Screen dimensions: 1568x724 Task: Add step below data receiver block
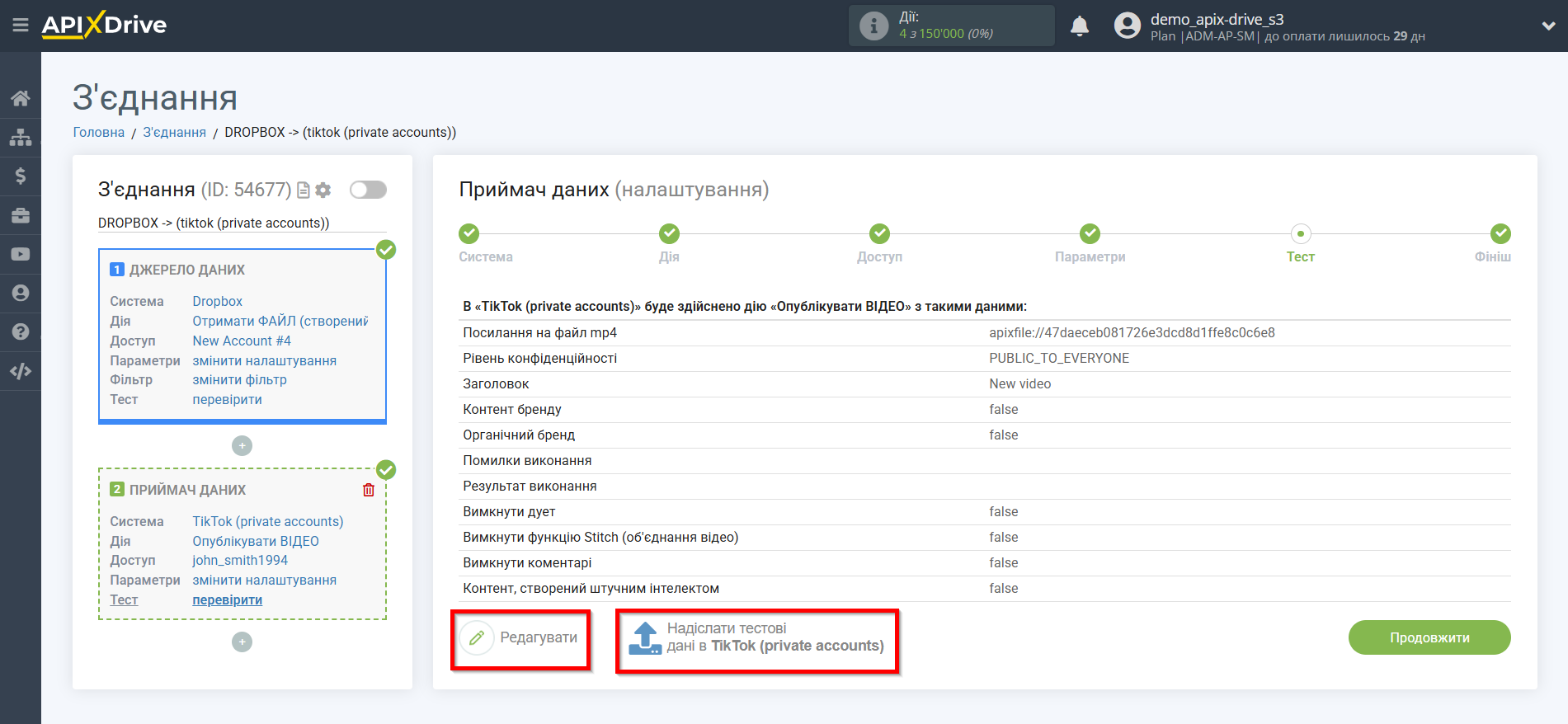coord(242,642)
